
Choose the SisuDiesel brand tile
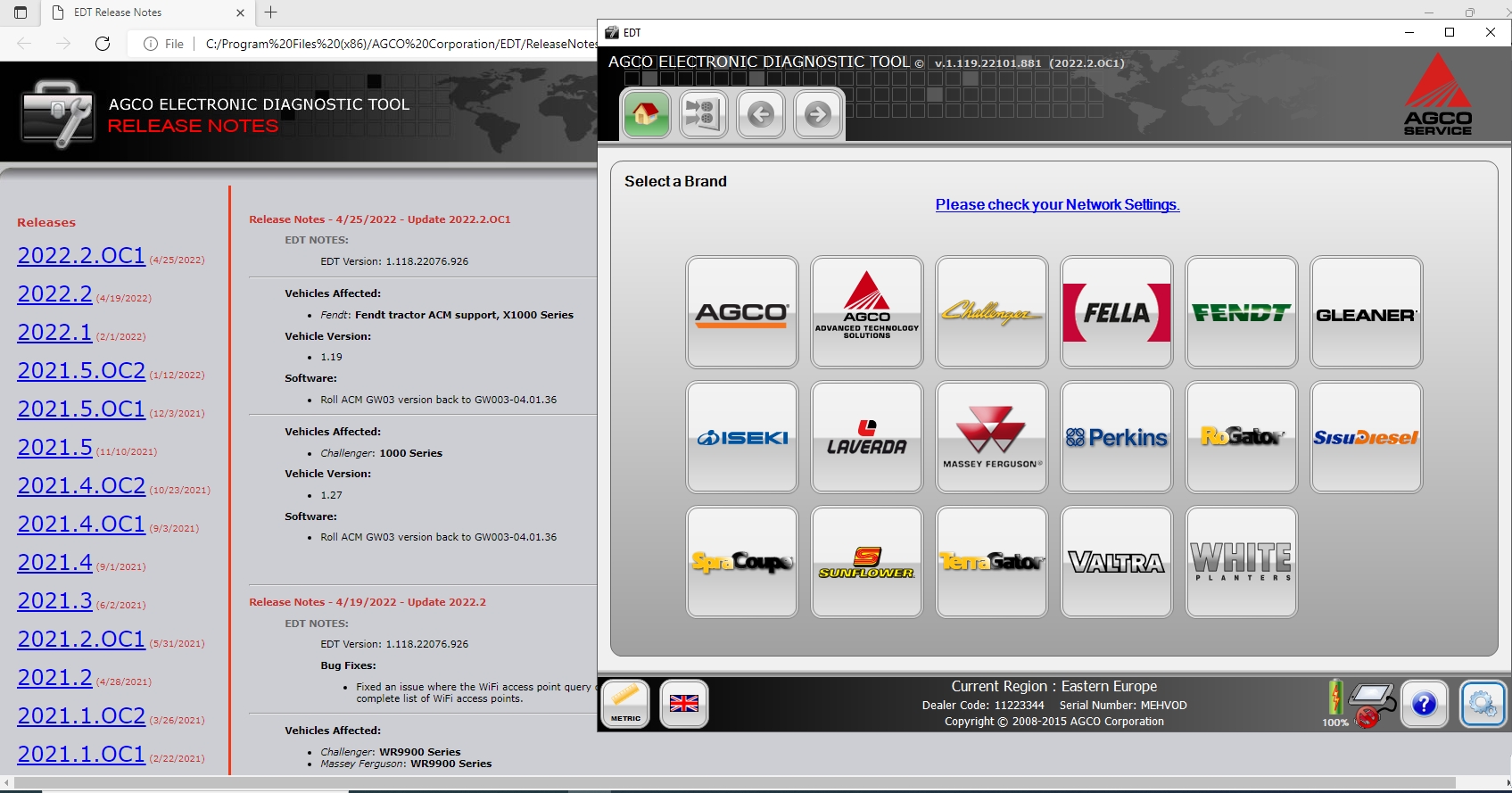tap(1367, 437)
